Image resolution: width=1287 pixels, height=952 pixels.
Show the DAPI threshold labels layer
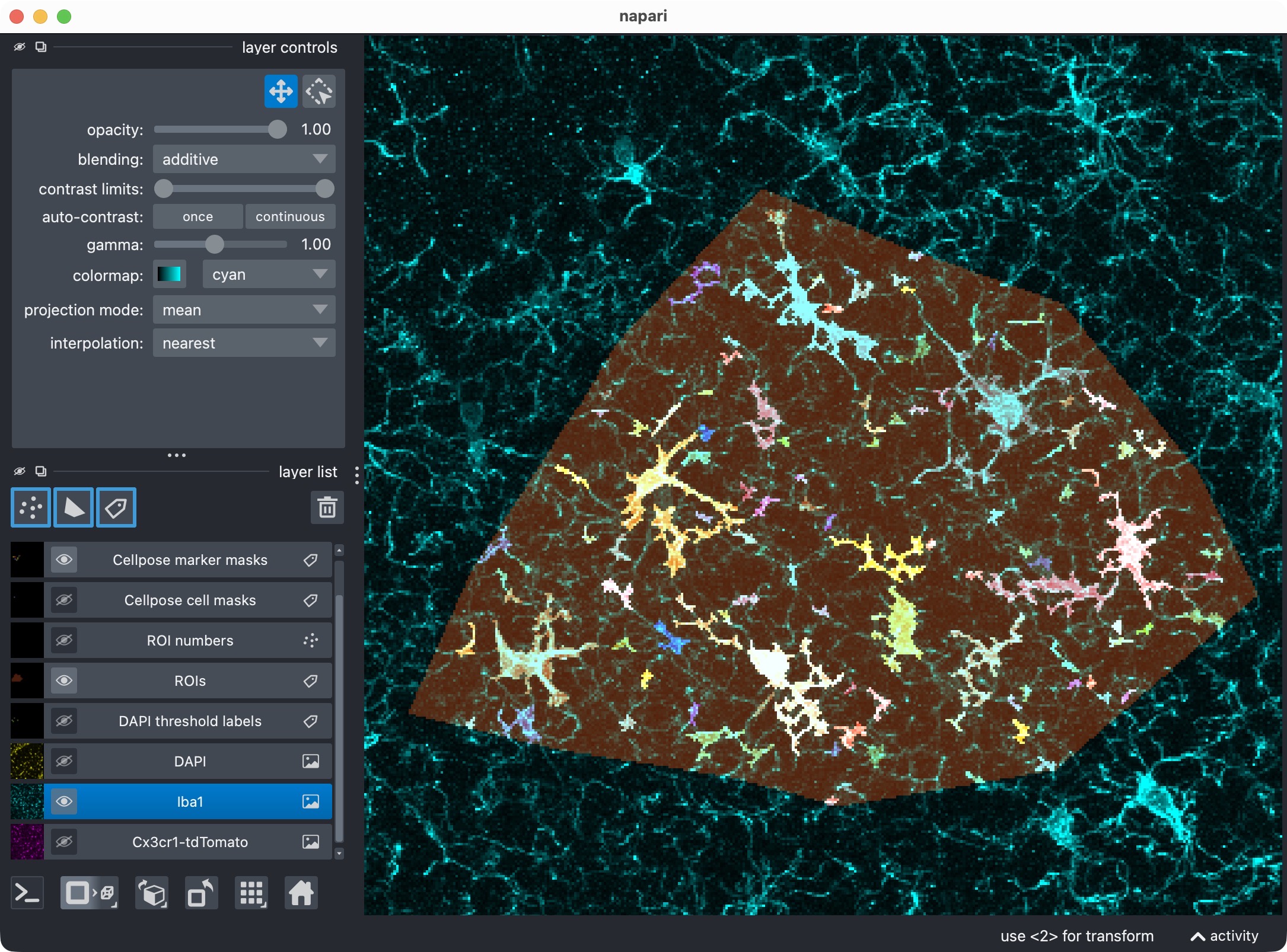[64, 721]
